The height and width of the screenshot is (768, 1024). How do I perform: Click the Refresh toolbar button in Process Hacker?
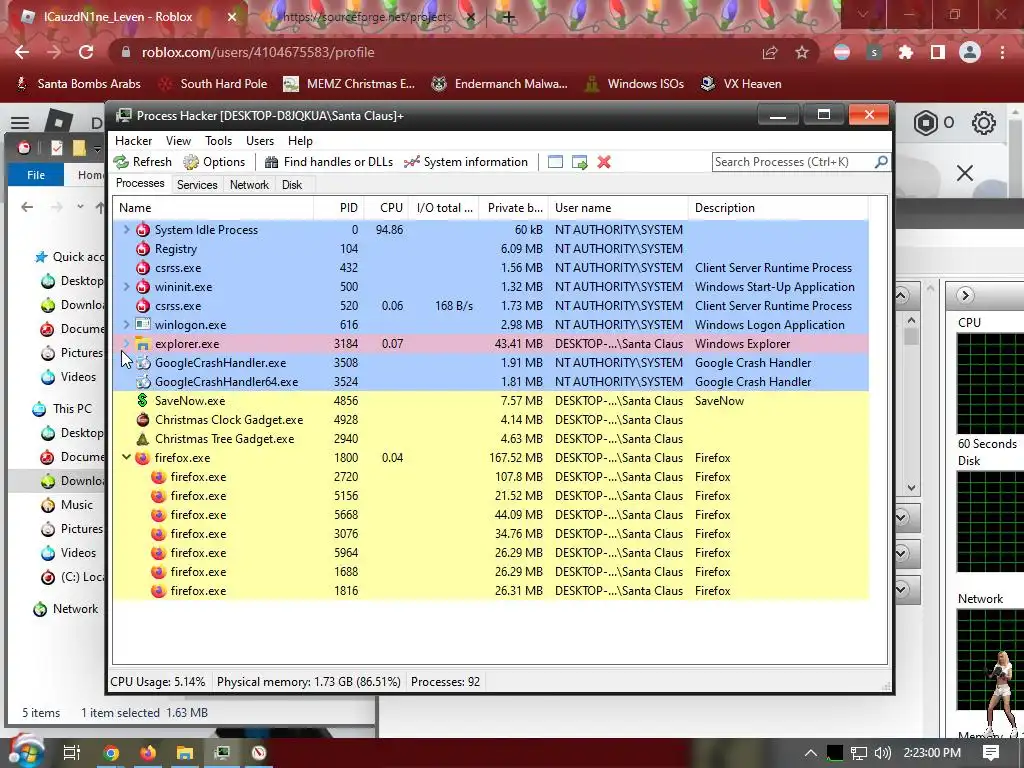coord(142,162)
